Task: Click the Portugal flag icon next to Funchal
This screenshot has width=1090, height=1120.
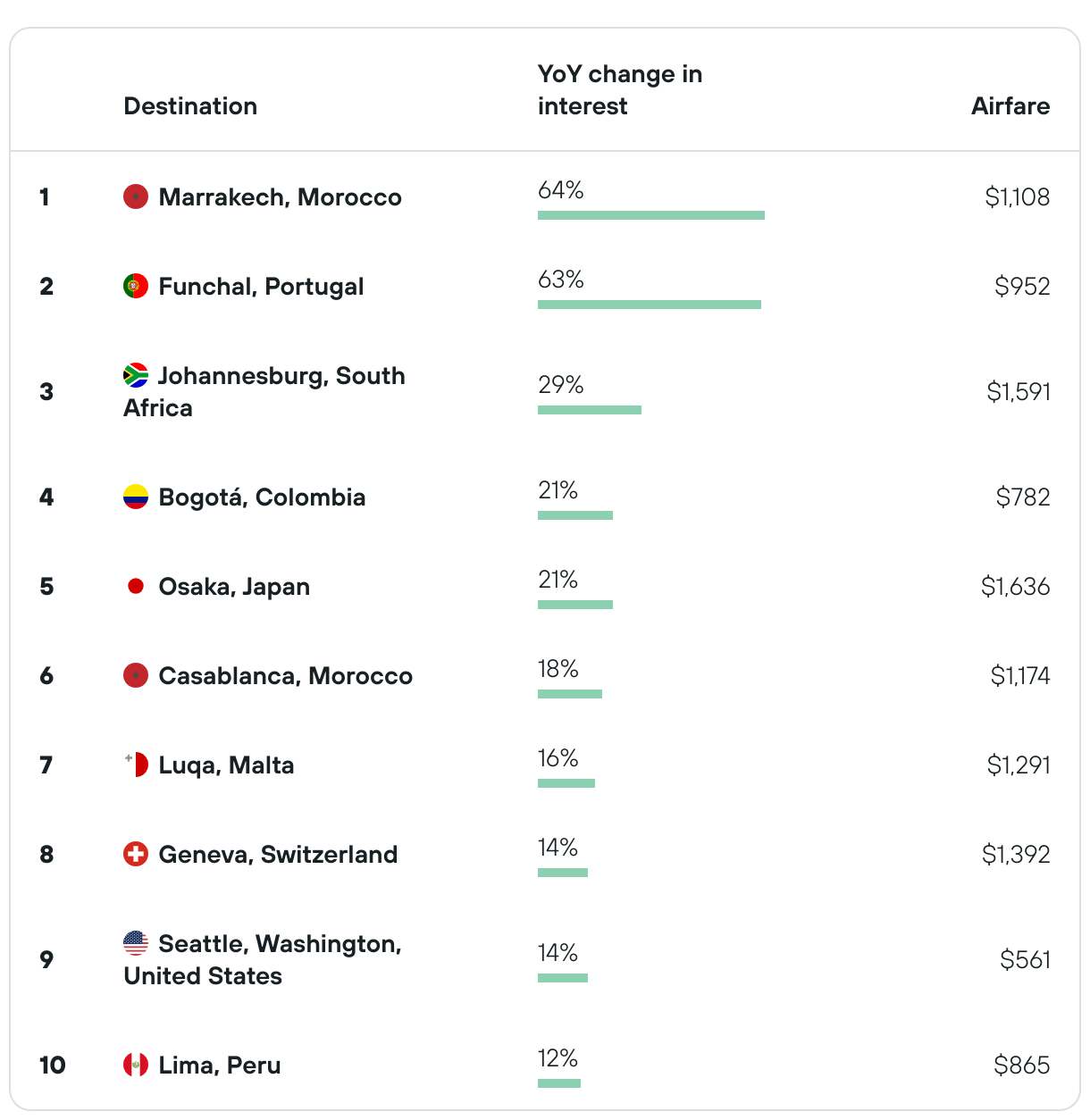Action: pos(136,286)
